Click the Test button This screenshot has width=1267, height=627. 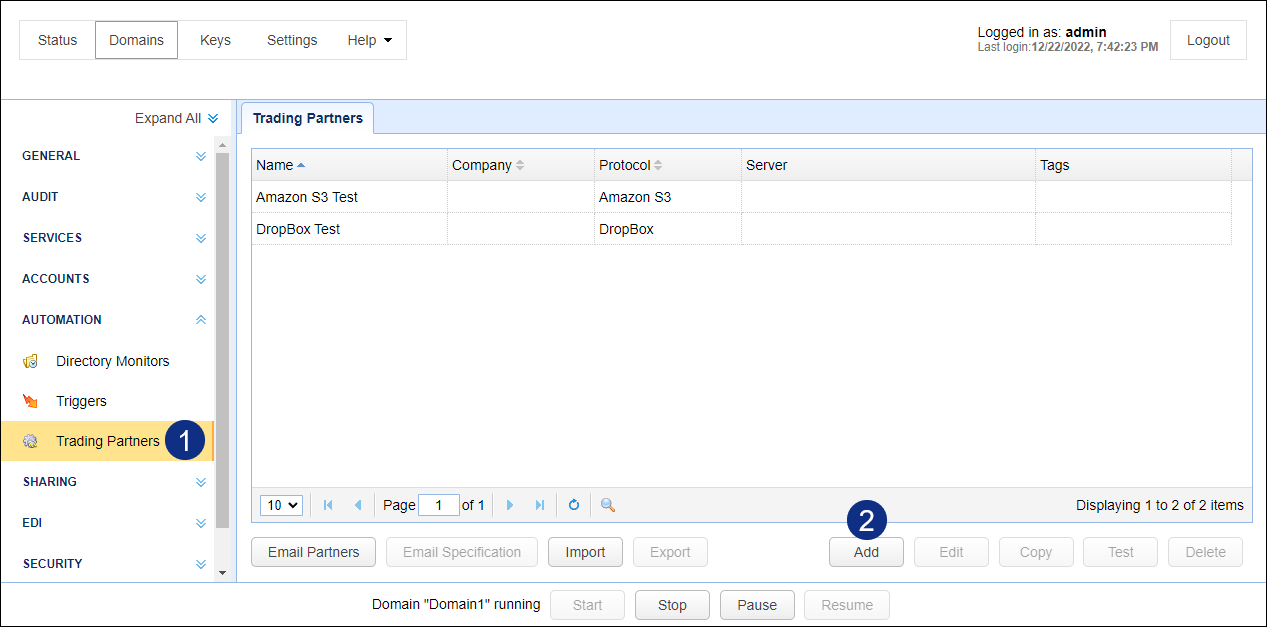click(x=1121, y=552)
